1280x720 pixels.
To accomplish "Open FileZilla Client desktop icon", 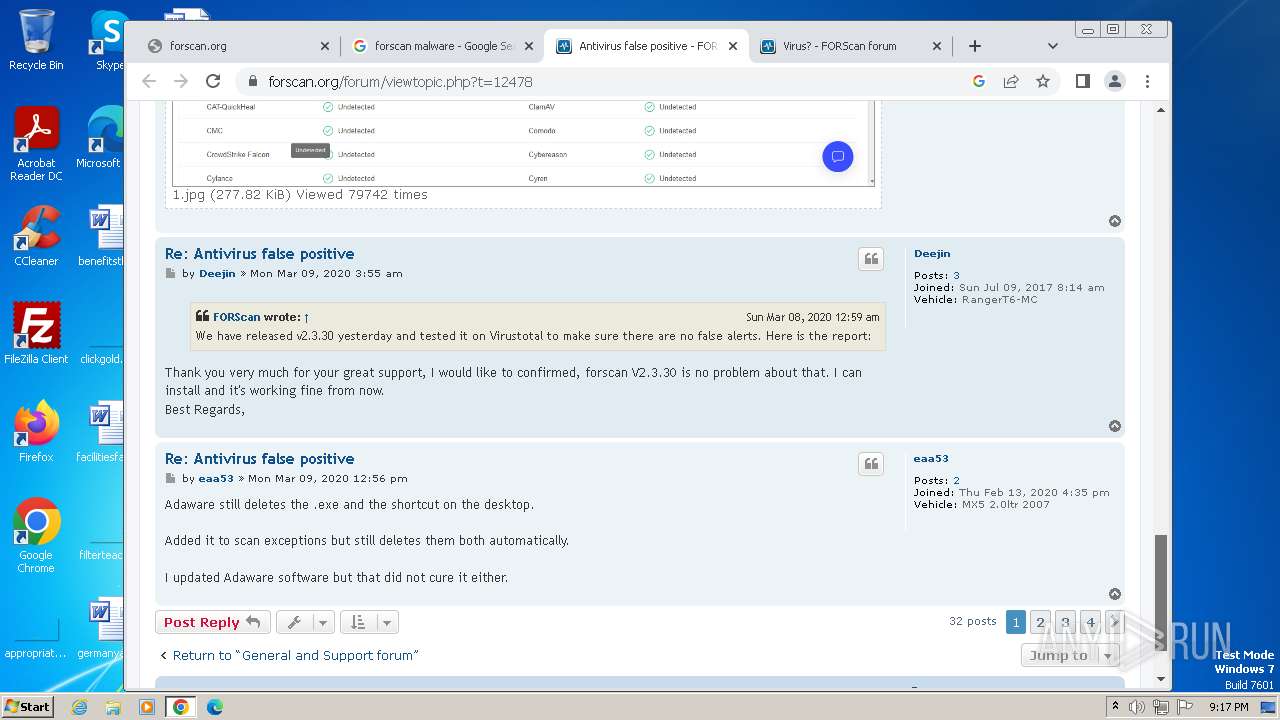I will point(36,334).
